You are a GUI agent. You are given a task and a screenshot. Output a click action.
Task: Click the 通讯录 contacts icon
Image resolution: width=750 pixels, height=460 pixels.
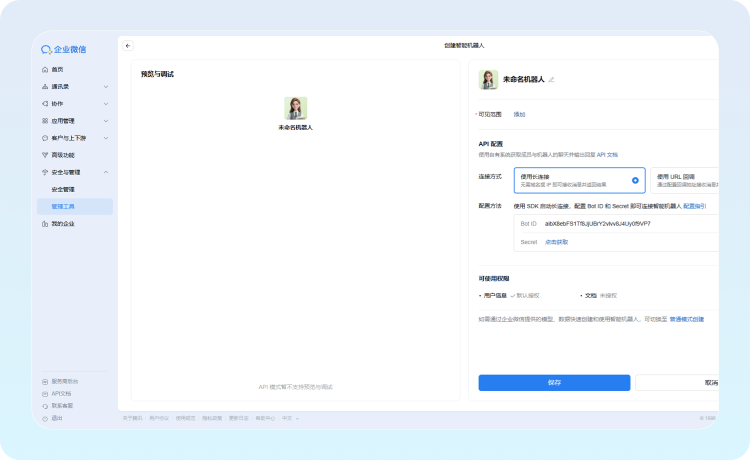click(x=45, y=87)
